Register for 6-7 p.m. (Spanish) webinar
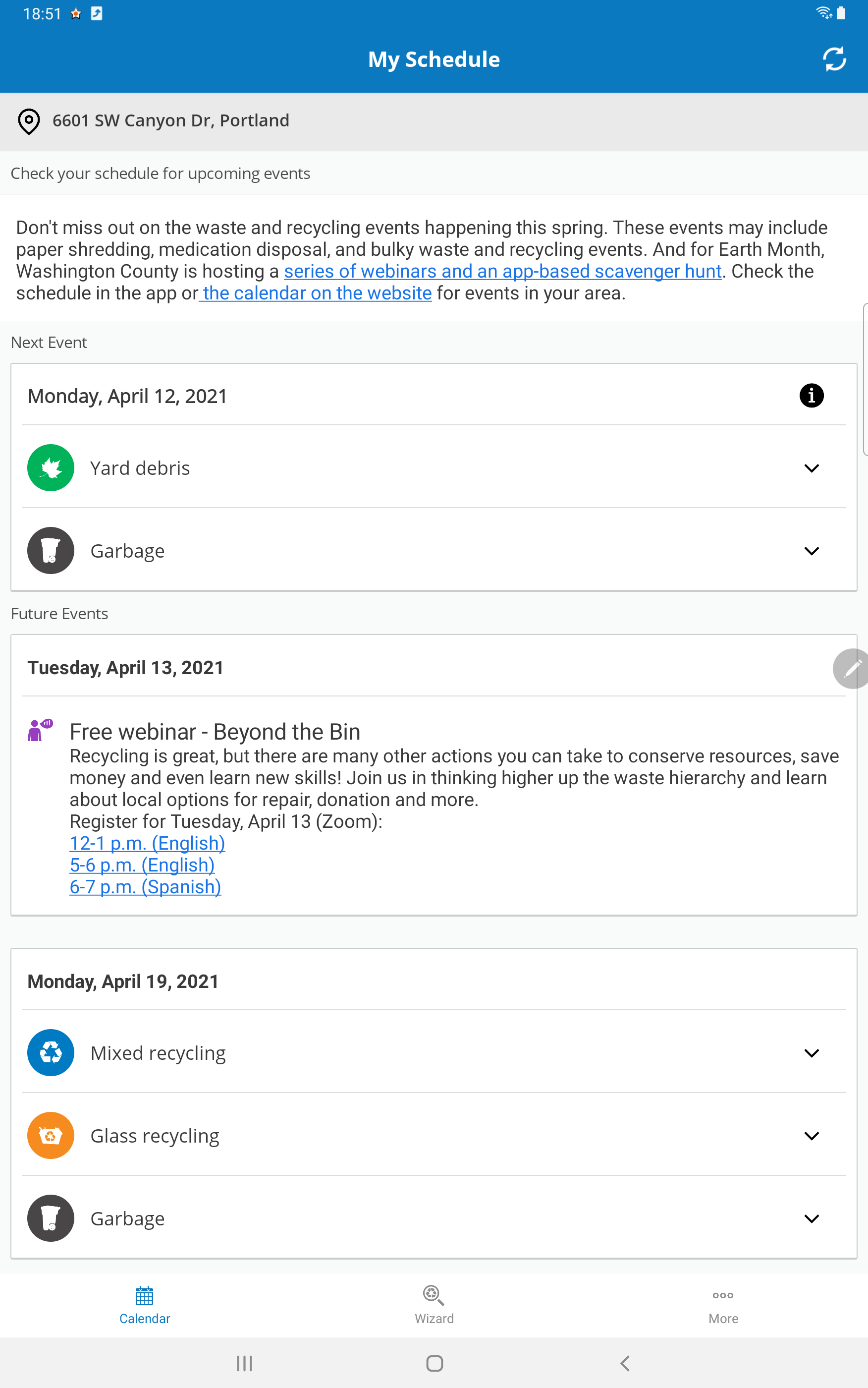868x1388 pixels. tap(145, 887)
